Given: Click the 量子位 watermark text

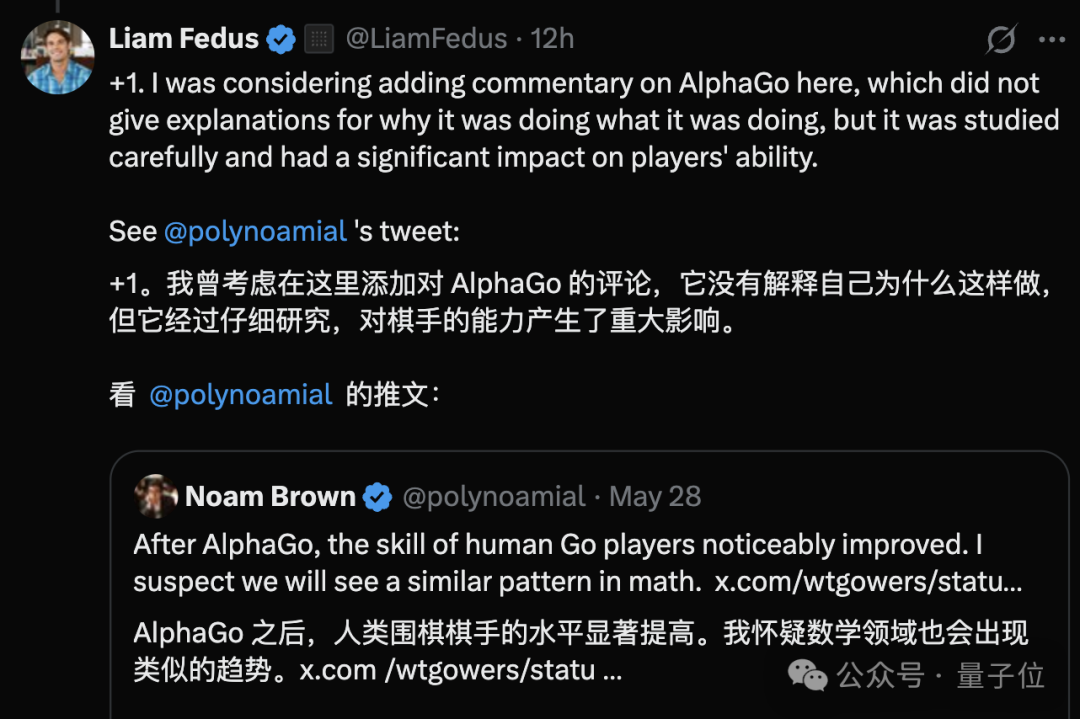Looking at the screenshot, I should click(x=1000, y=676).
